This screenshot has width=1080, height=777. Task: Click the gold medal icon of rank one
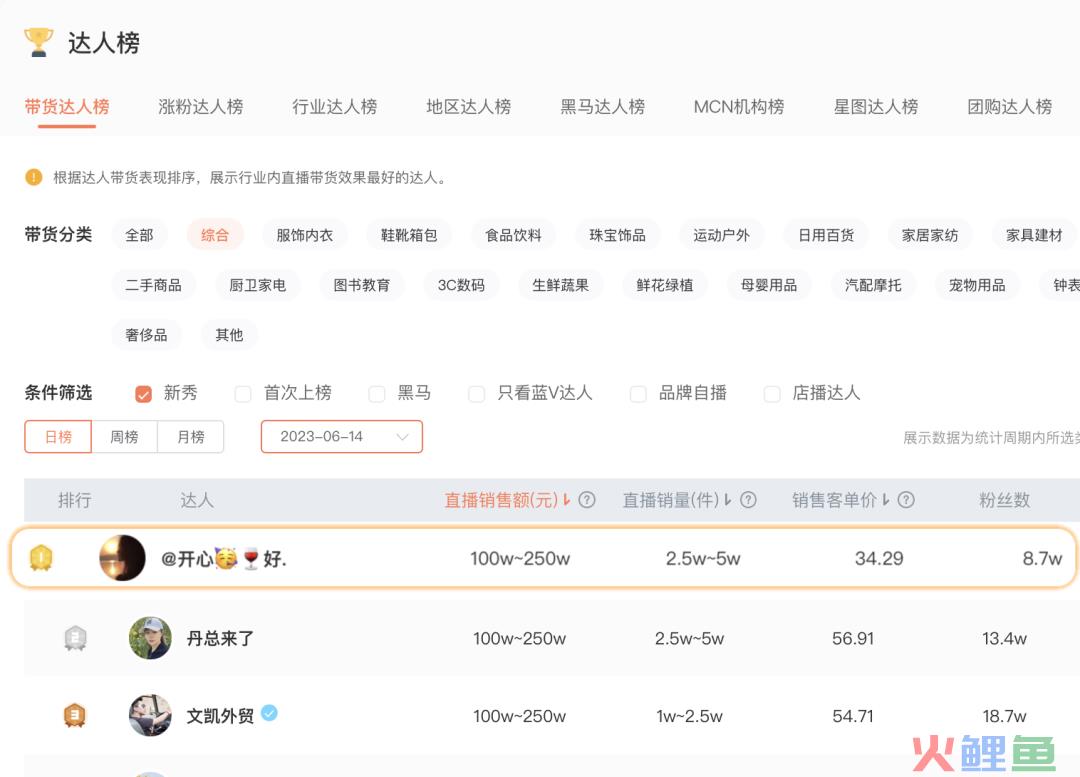[x=40, y=558]
